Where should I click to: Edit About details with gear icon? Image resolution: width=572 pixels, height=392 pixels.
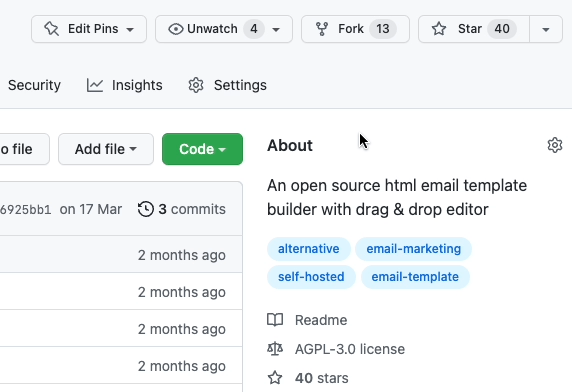tap(555, 145)
